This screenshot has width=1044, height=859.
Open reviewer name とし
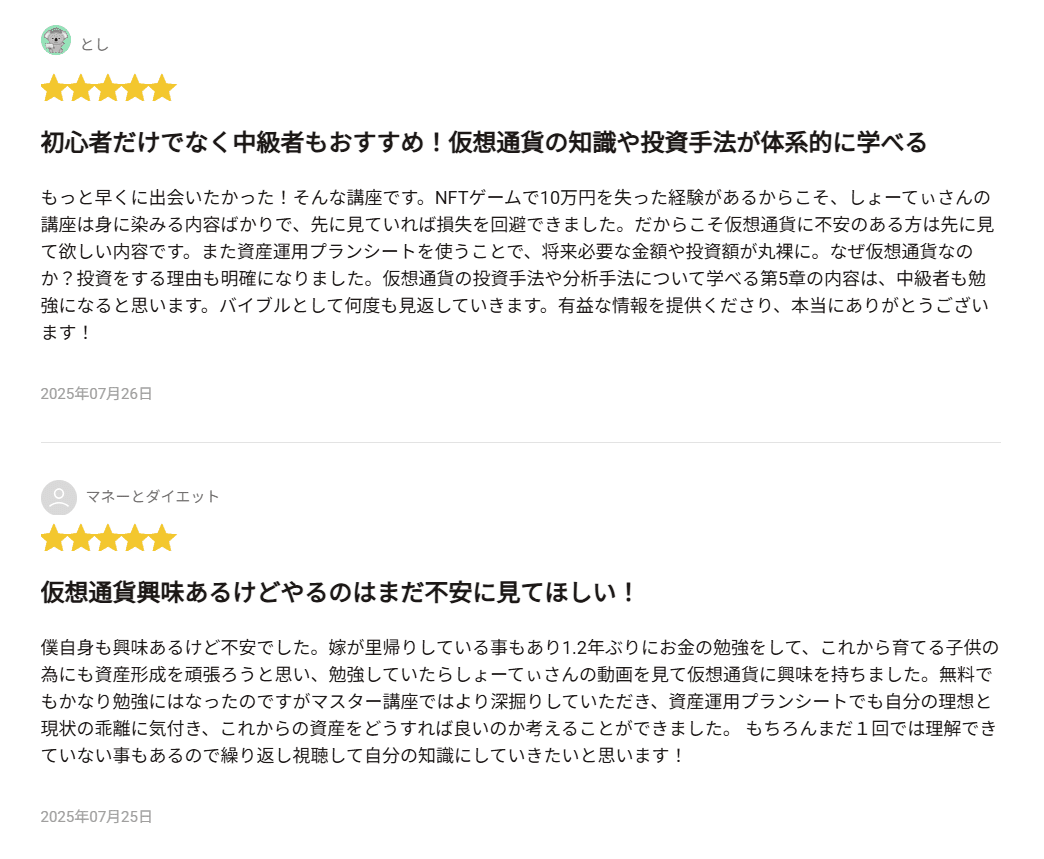pyautogui.click(x=95, y=45)
